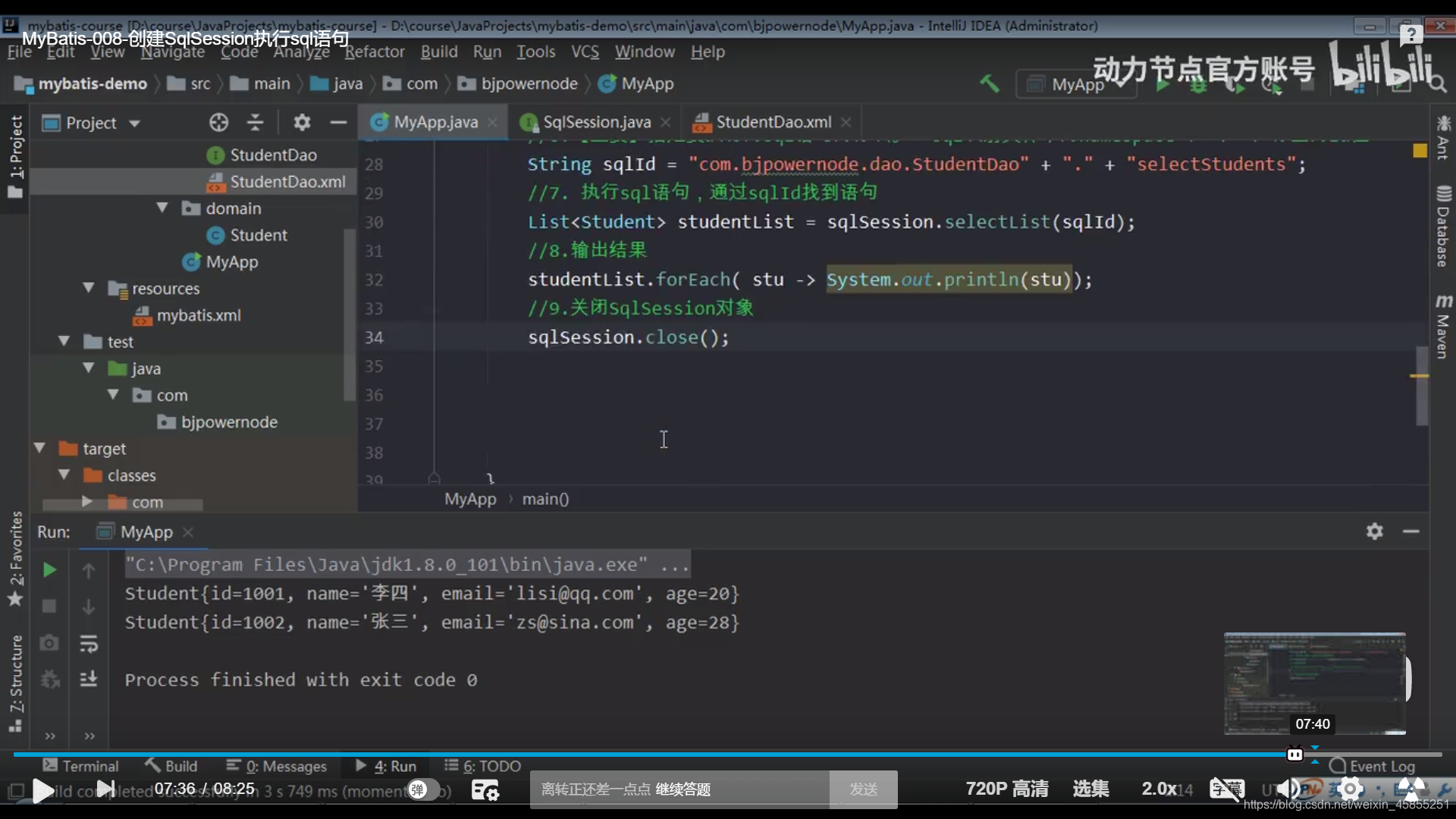Collapse the domain folder
Screen dimensions: 1456x819
tap(162, 208)
